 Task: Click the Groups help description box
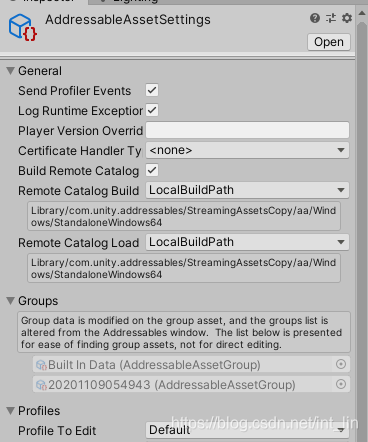[184, 332]
